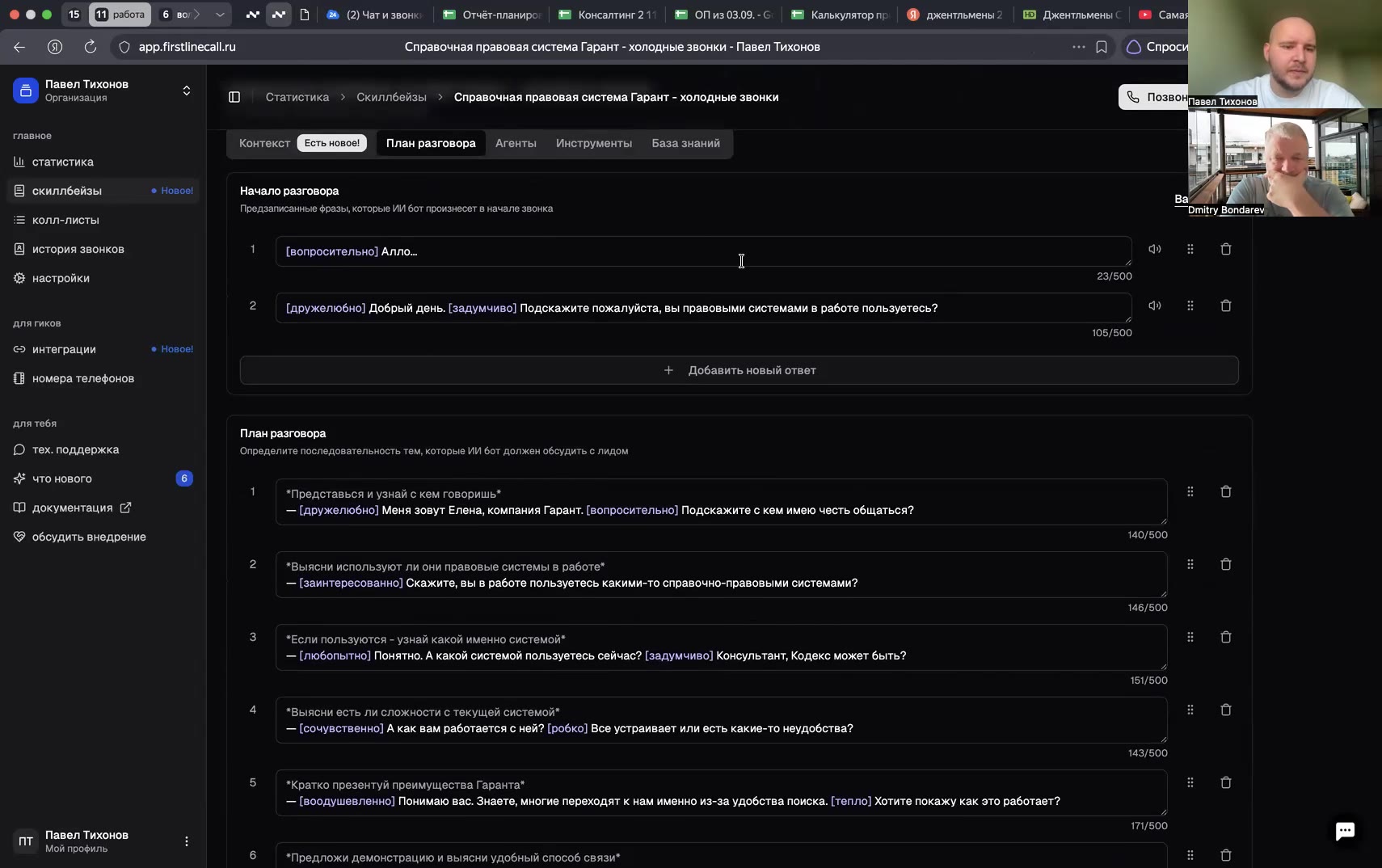
Task: Click into the 'Алло...' phrase text field
Action: 703,251
